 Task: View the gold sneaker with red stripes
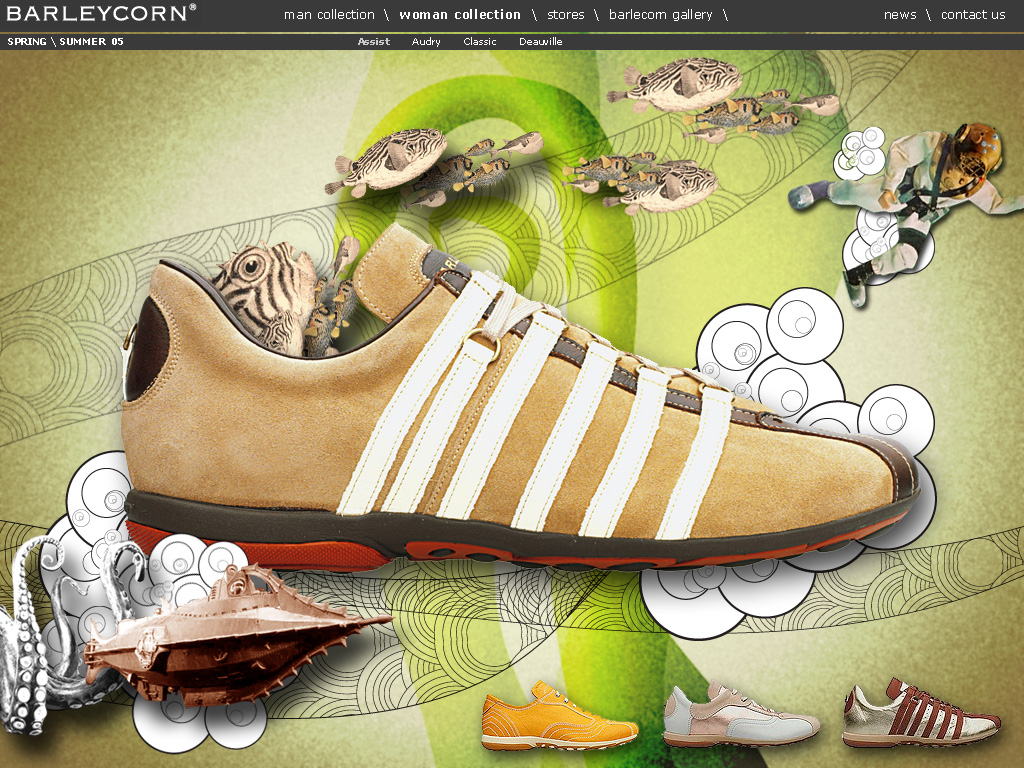tap(921, 713)
